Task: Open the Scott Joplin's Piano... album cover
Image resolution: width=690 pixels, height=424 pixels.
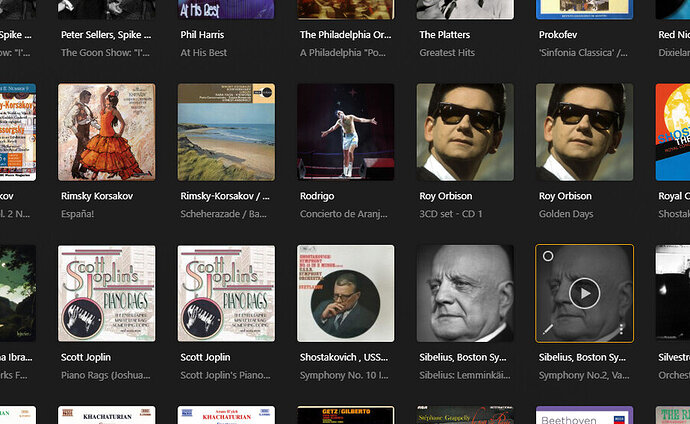Action: [226, 293]
